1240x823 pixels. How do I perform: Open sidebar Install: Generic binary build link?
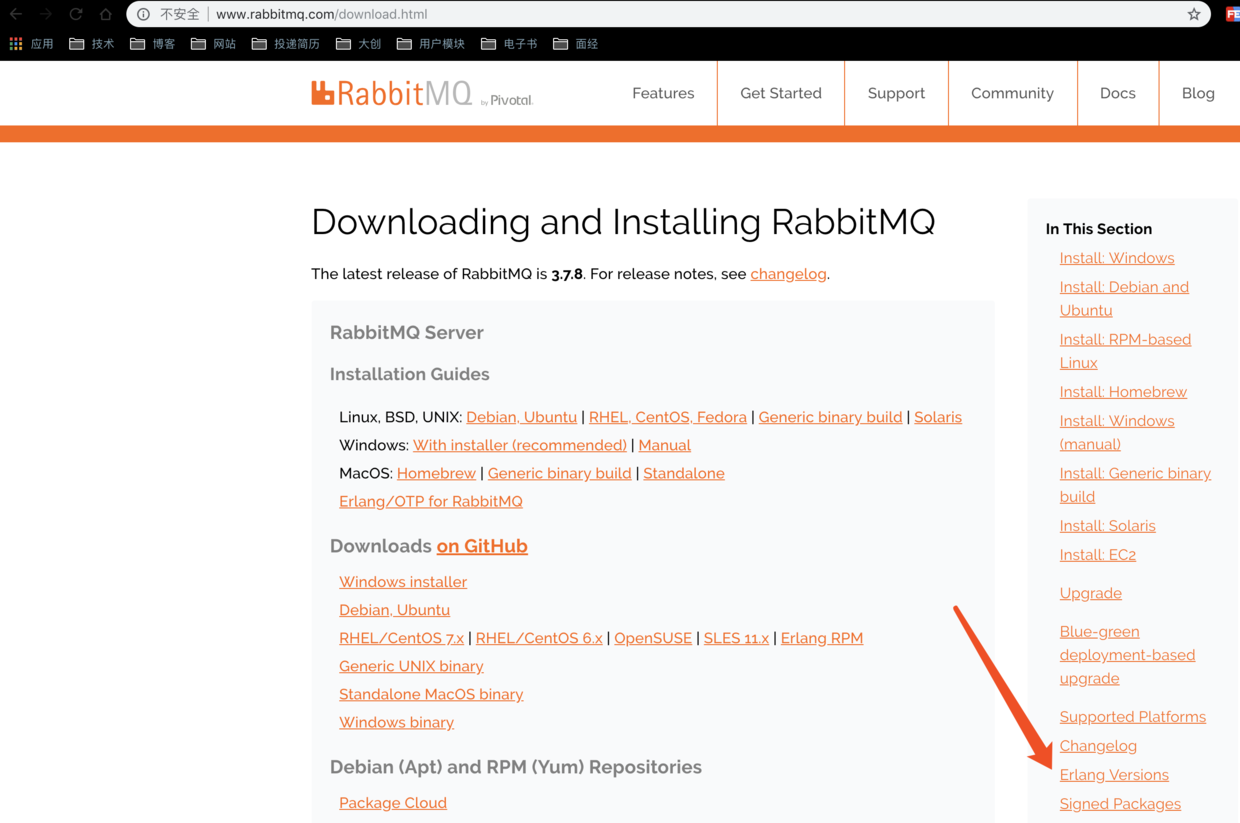[x=1135, y=485]
